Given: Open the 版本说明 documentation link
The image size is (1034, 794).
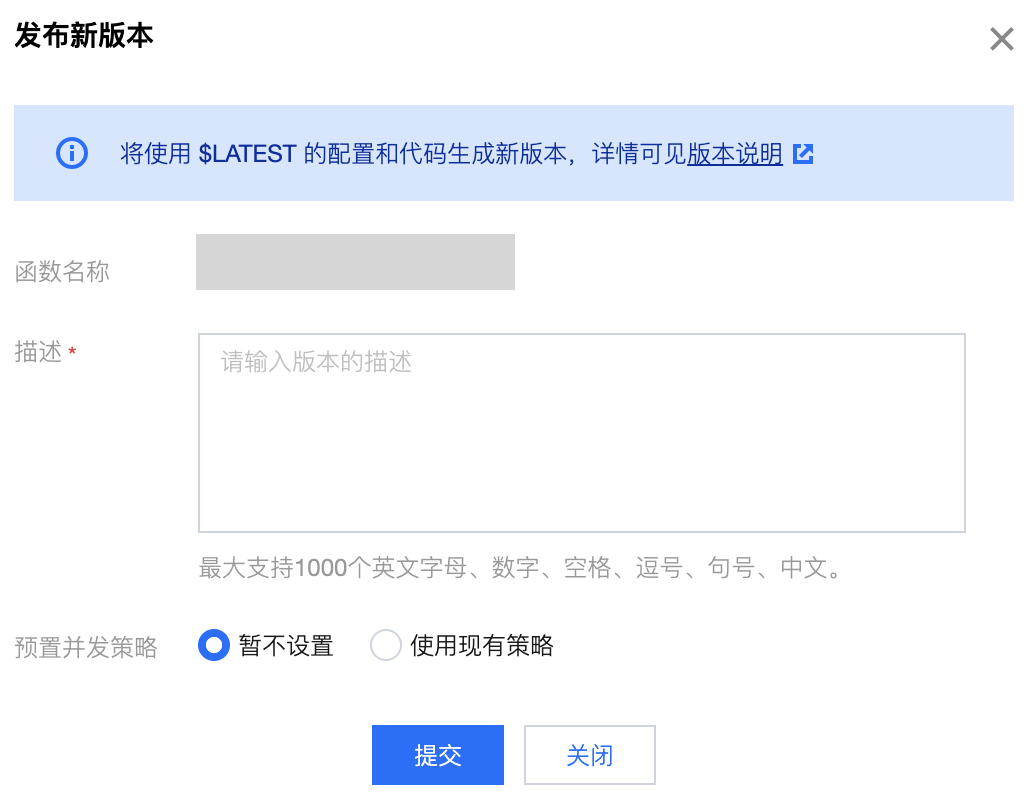Looking at the screenshot, I should tap(735, 154).
